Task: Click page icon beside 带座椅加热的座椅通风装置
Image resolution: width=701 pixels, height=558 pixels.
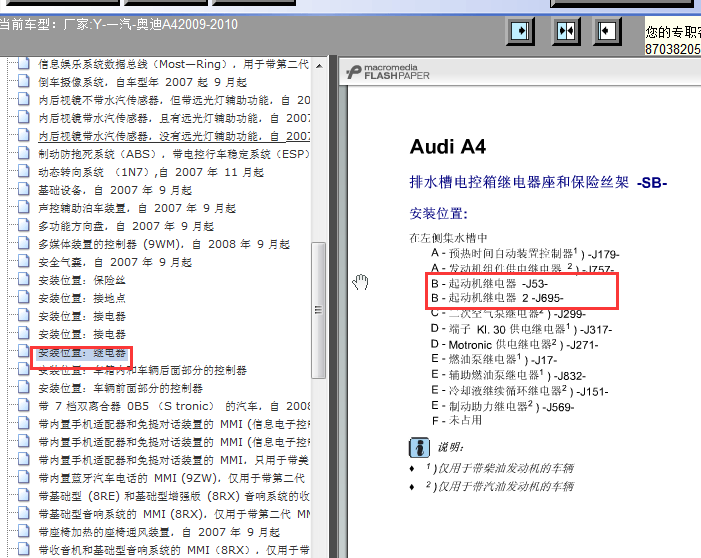Action: pos(24,530)
